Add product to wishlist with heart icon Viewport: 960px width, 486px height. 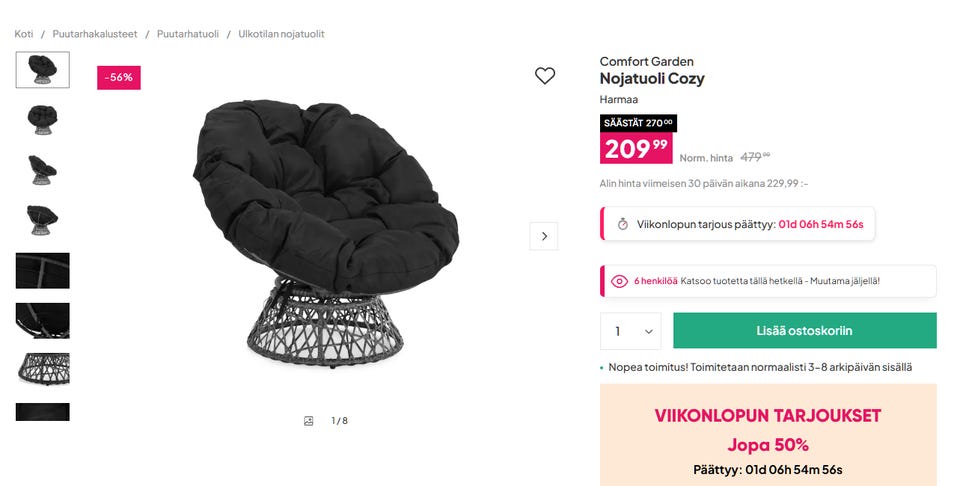click(544, 76)
